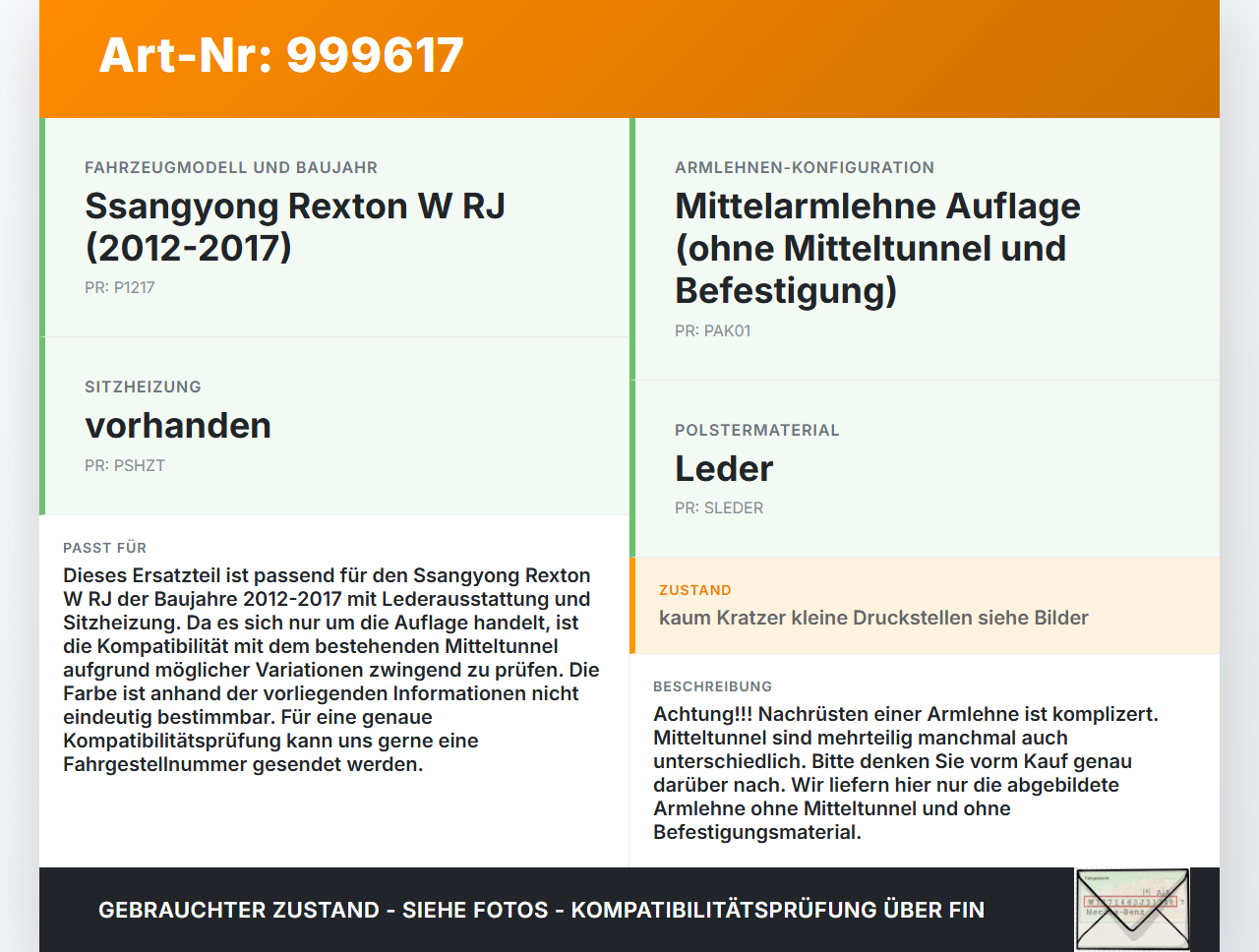The image size is (1259, 952).
Task: Click the PR: PAK01 code
Action: click(x=713, y=330)
